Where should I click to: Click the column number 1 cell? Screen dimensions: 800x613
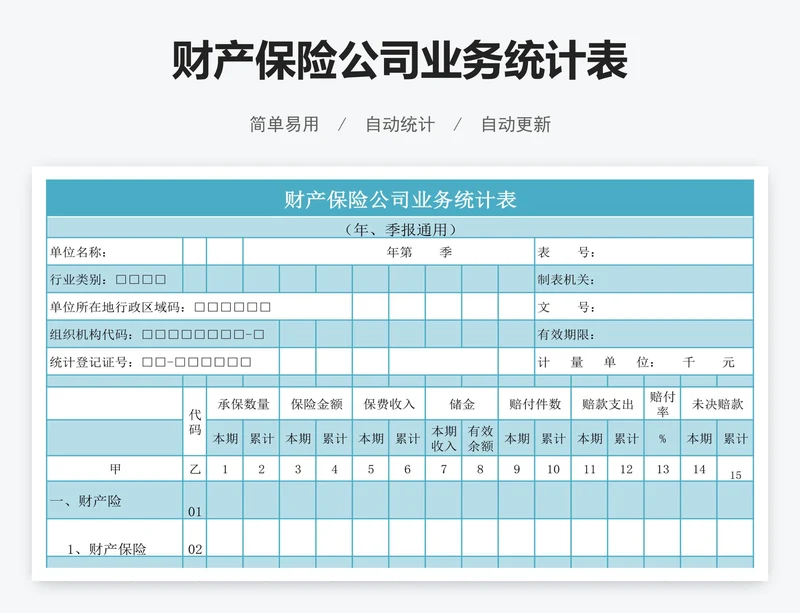(x=225, y=469)
